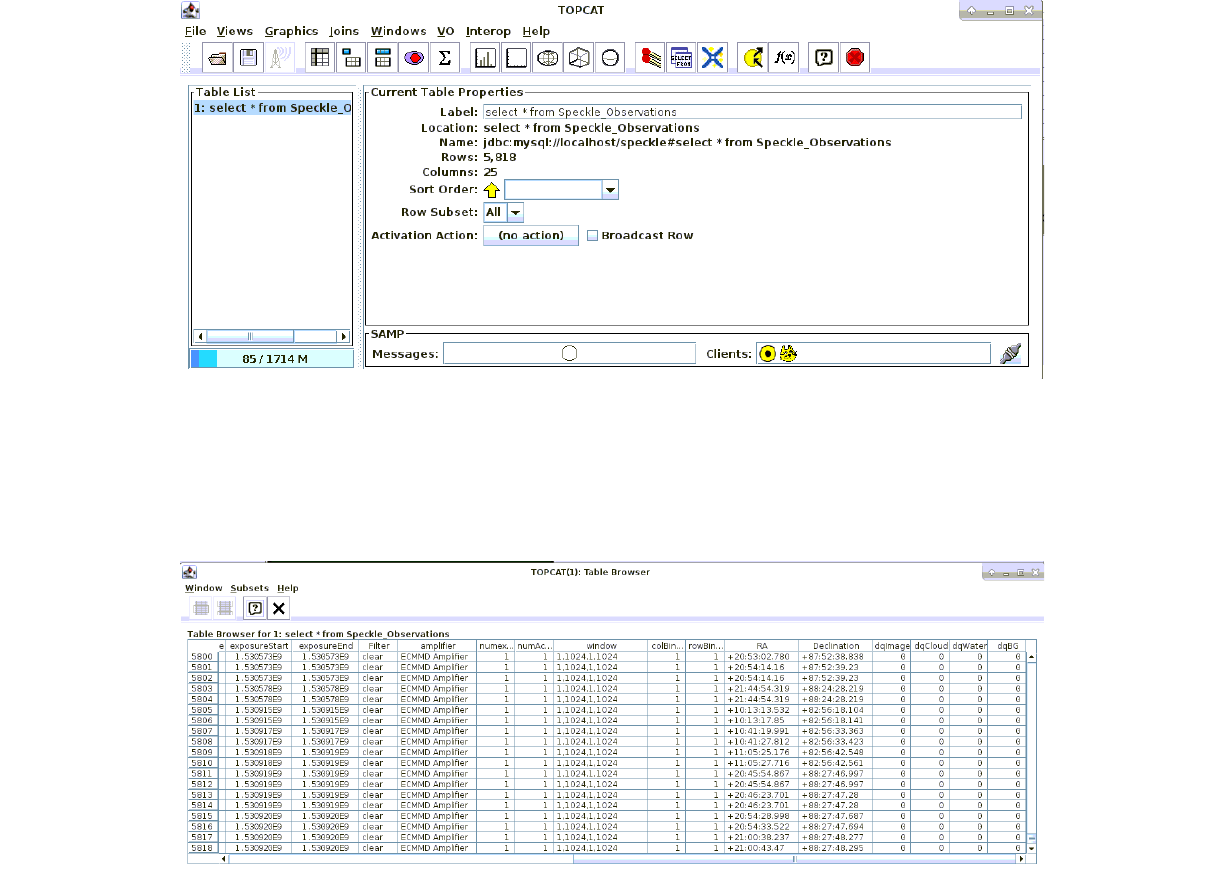Click the first greyed grid icon in Table Browser
The image size is (1224, 878).
(201, 608)
